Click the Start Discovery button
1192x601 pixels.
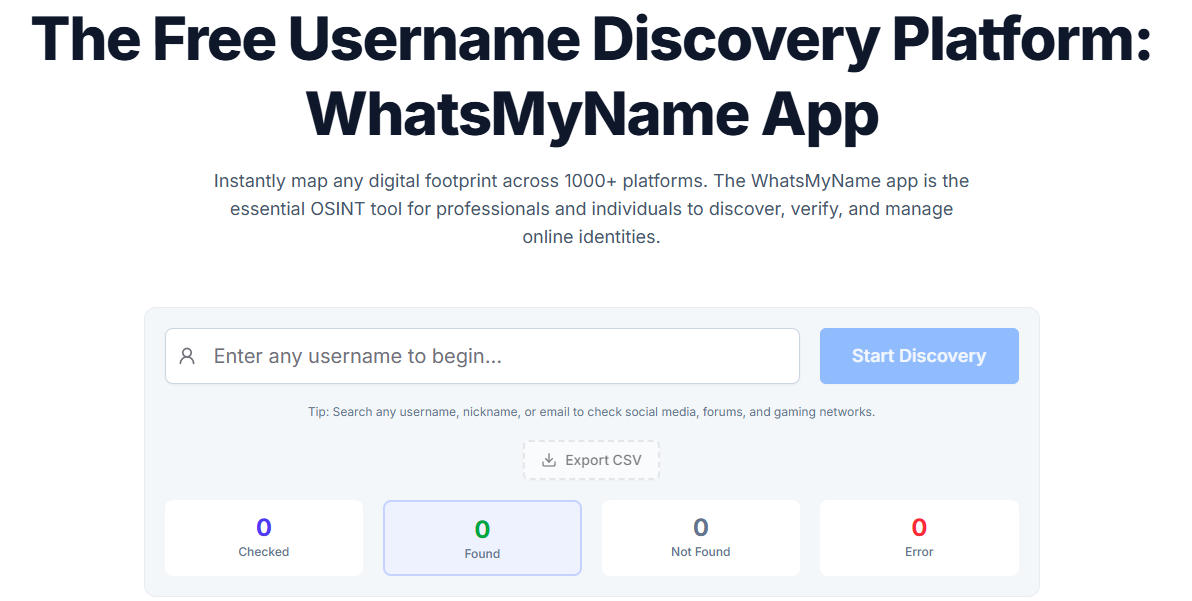(x=919, y=356)
